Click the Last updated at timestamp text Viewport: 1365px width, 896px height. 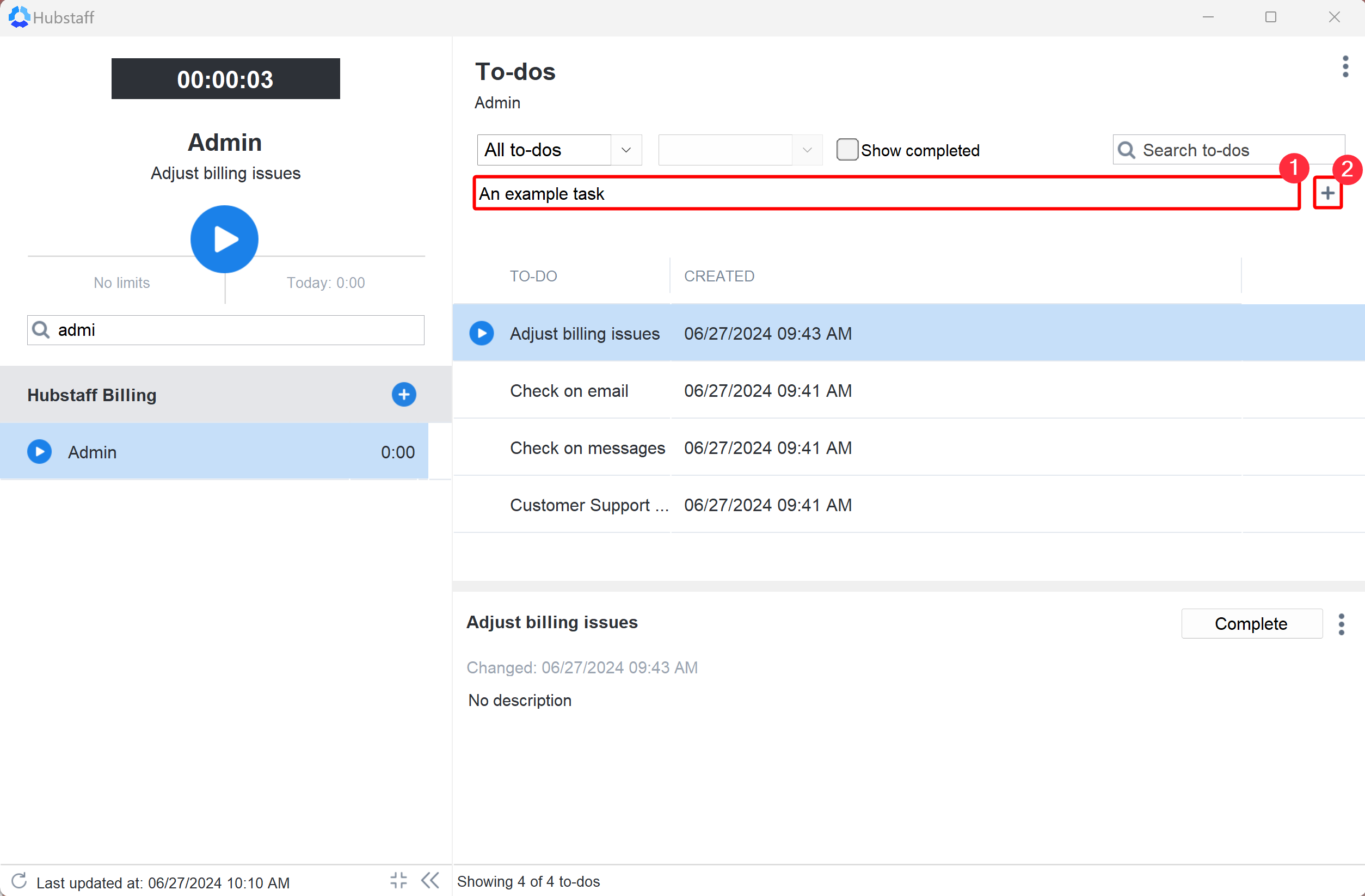[163, 882]
